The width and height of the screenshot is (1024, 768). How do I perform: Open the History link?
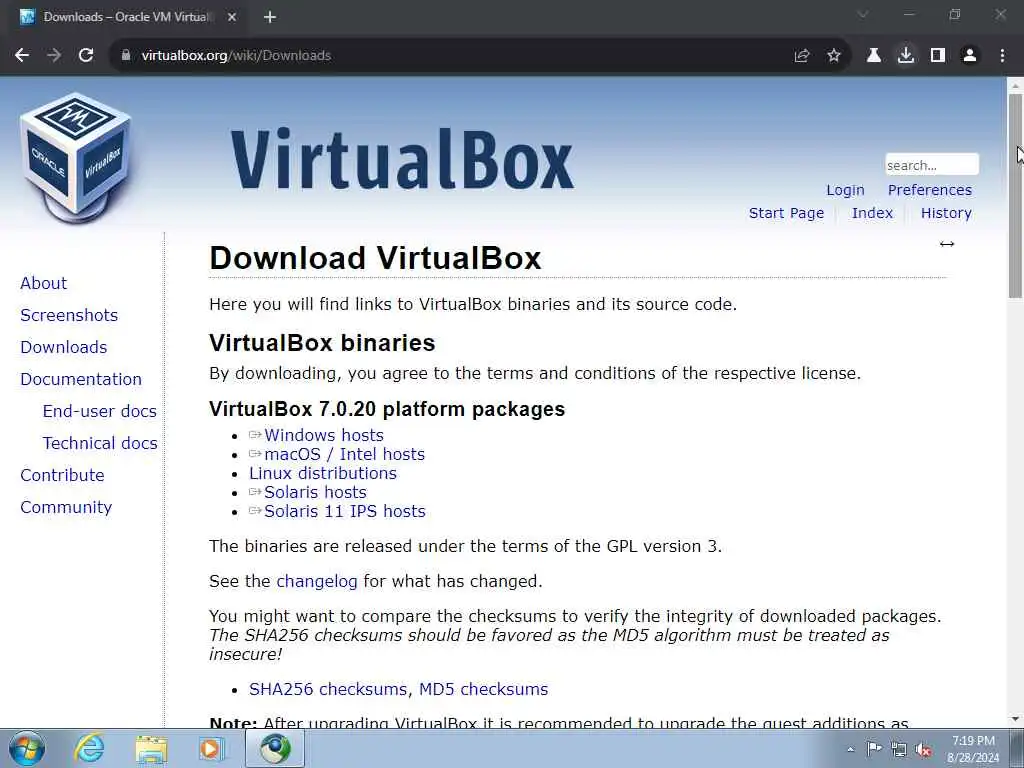946,213
